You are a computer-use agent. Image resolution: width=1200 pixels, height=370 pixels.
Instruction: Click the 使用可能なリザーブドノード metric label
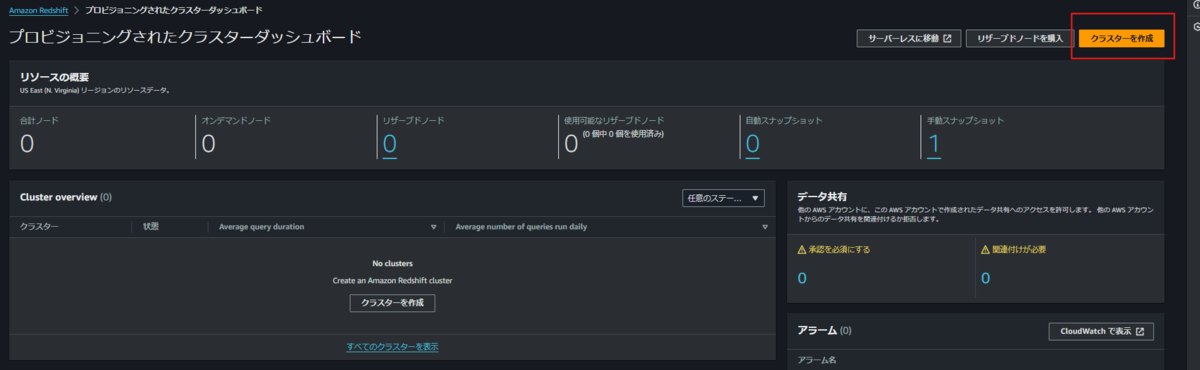614,120
